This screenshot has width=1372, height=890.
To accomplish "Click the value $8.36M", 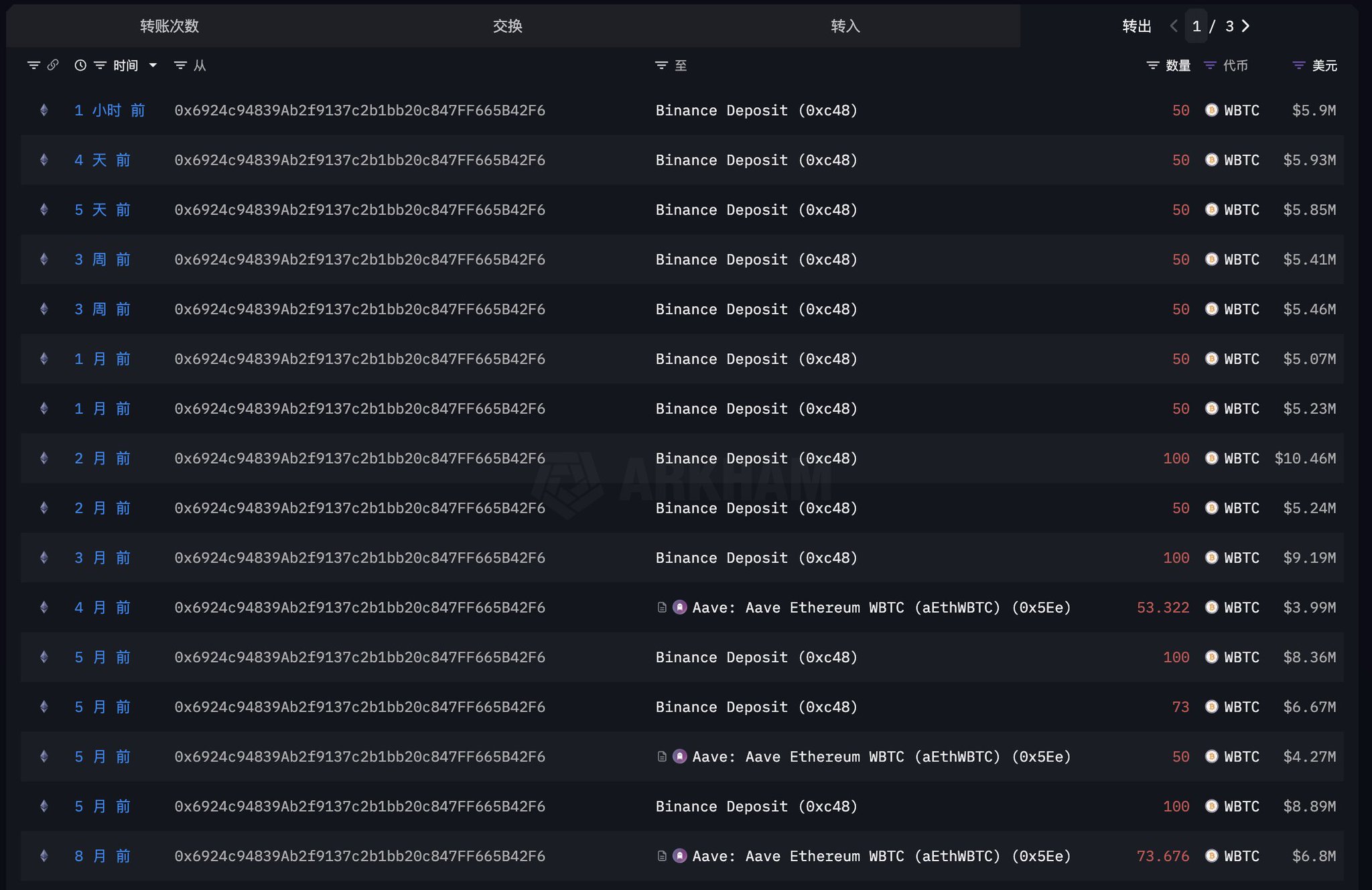I will click(1309, 657).
